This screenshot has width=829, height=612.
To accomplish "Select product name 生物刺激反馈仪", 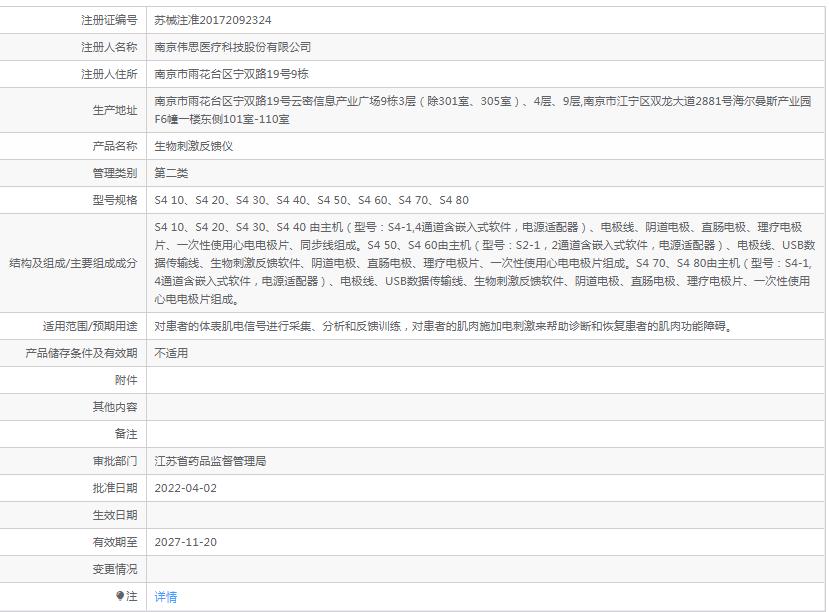I will pyautogui.click(x=194, y=146).
